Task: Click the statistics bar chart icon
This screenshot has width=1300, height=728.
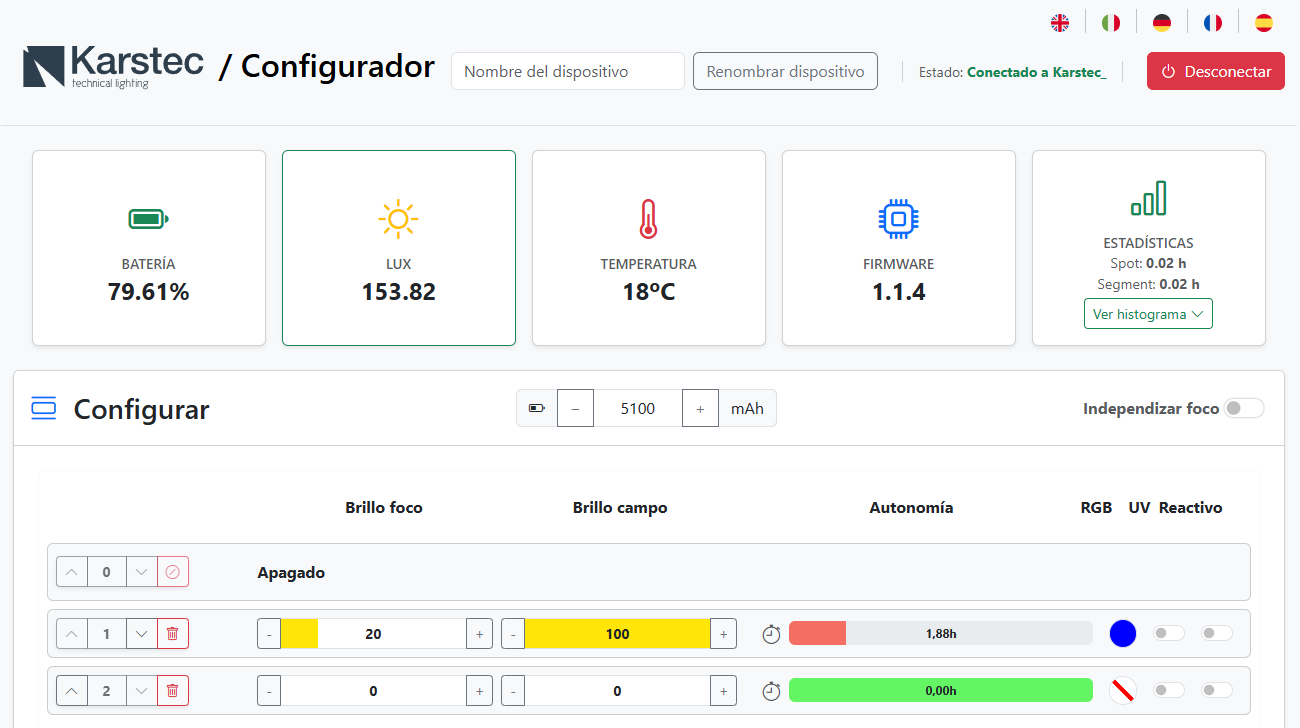Action: coord(1148,199)
